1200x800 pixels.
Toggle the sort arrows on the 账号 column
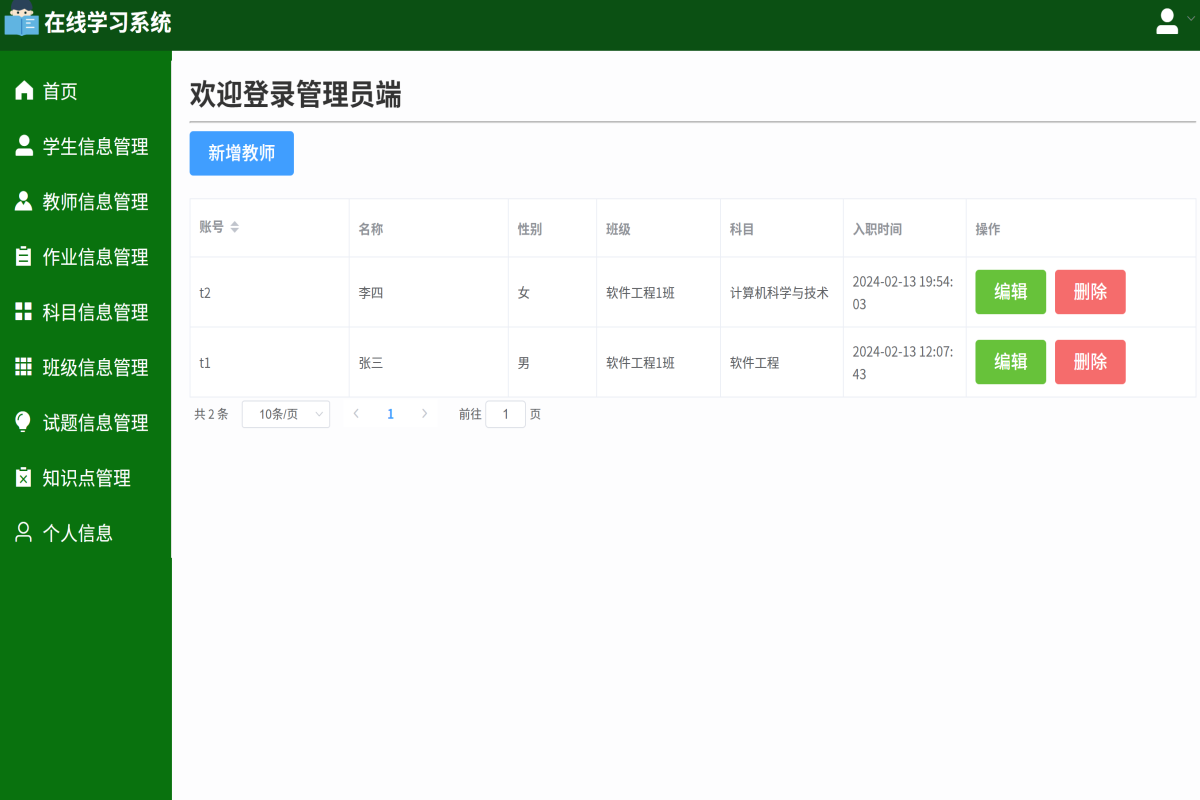pyautogui.click(x=235, y=227)
